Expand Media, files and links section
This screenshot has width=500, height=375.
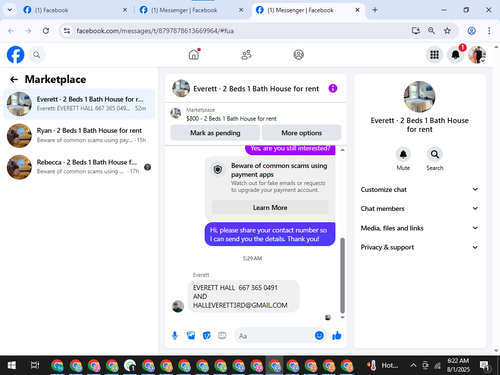click(419, 228)
